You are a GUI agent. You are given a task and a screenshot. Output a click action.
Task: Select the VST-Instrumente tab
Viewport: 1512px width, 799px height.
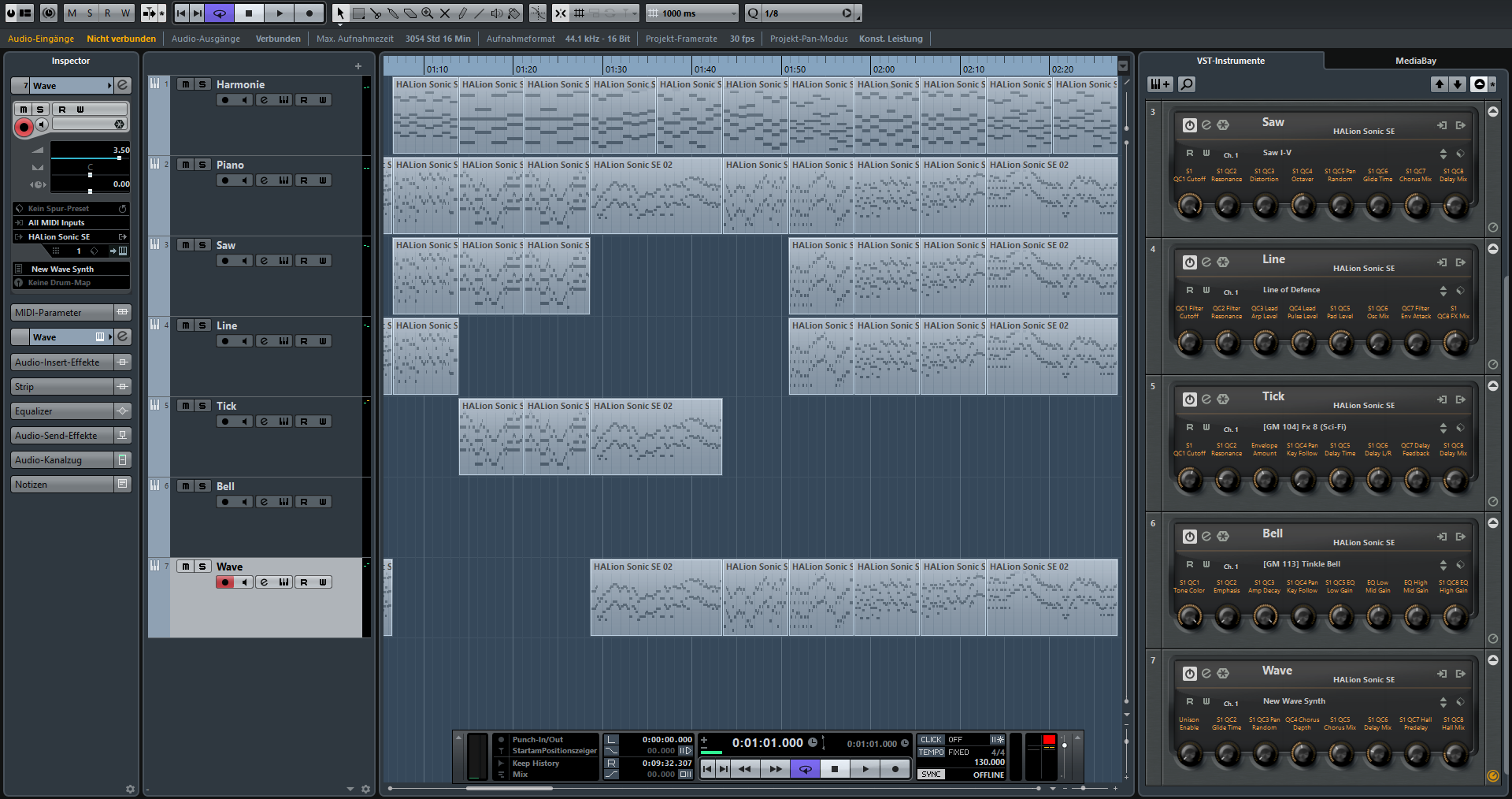click(x=1230, y=61)
